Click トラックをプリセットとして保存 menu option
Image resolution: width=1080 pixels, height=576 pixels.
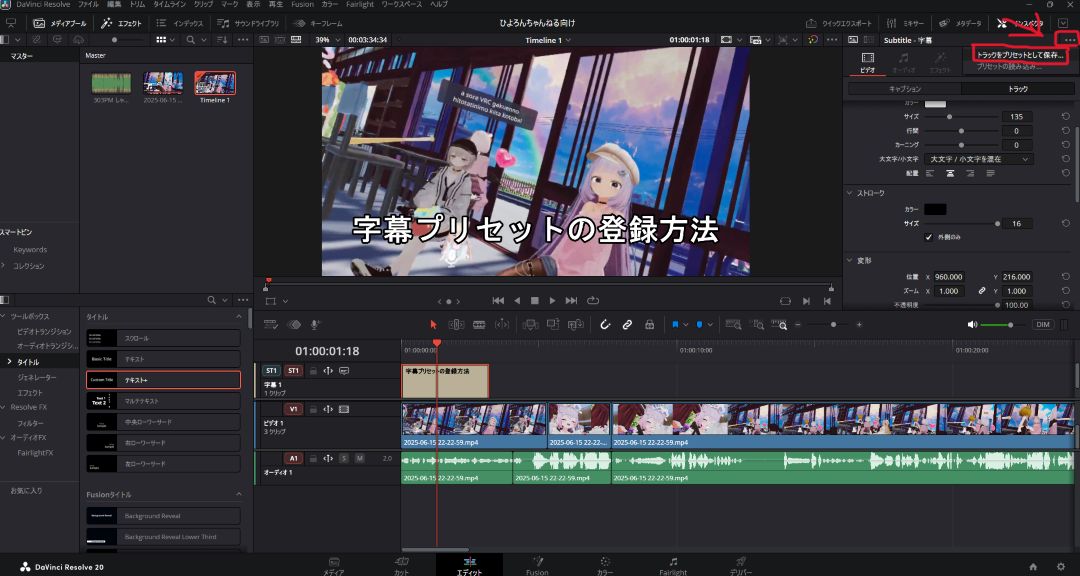(x=1019, y=55)
